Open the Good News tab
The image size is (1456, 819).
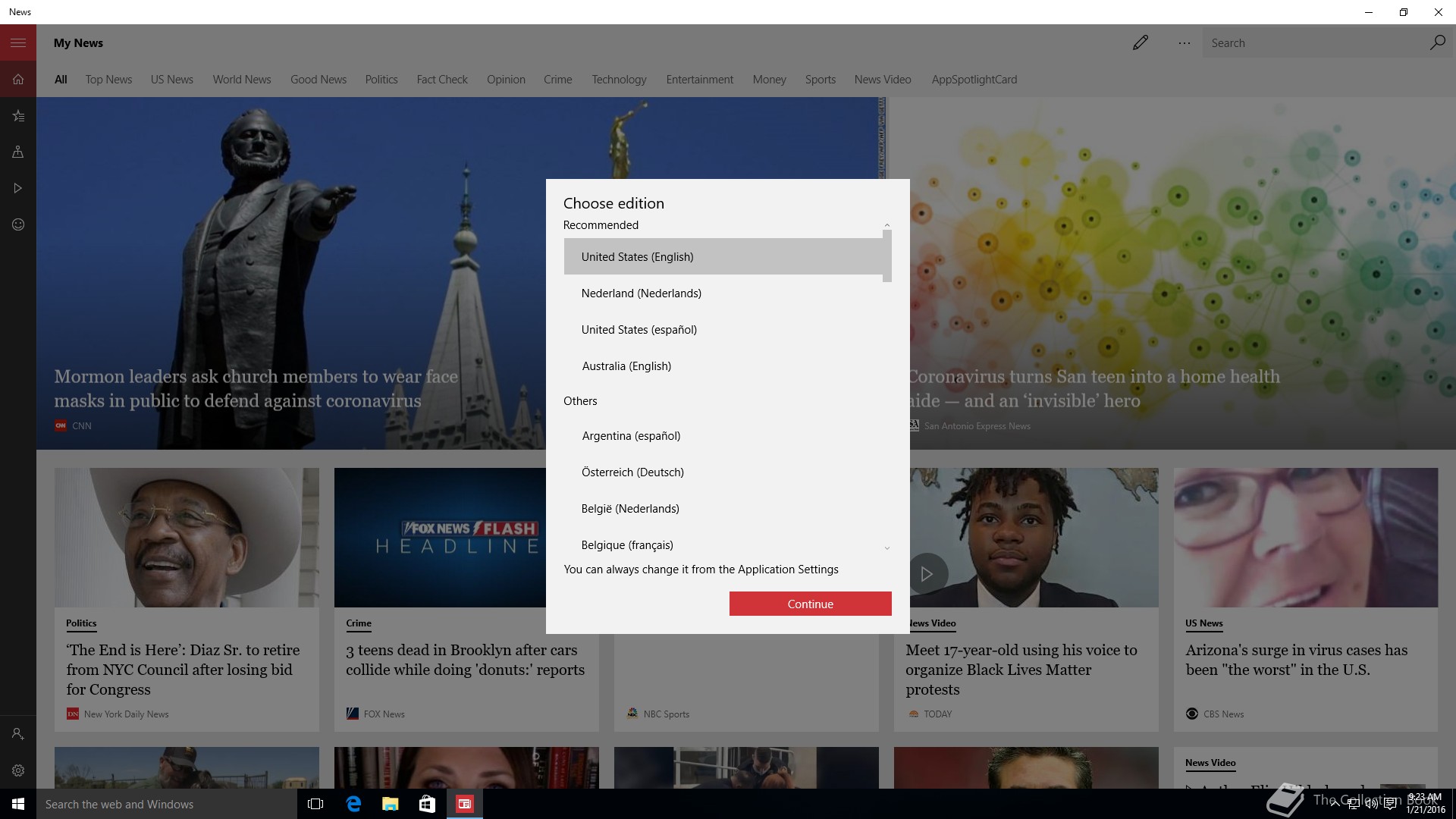(318, 80)
